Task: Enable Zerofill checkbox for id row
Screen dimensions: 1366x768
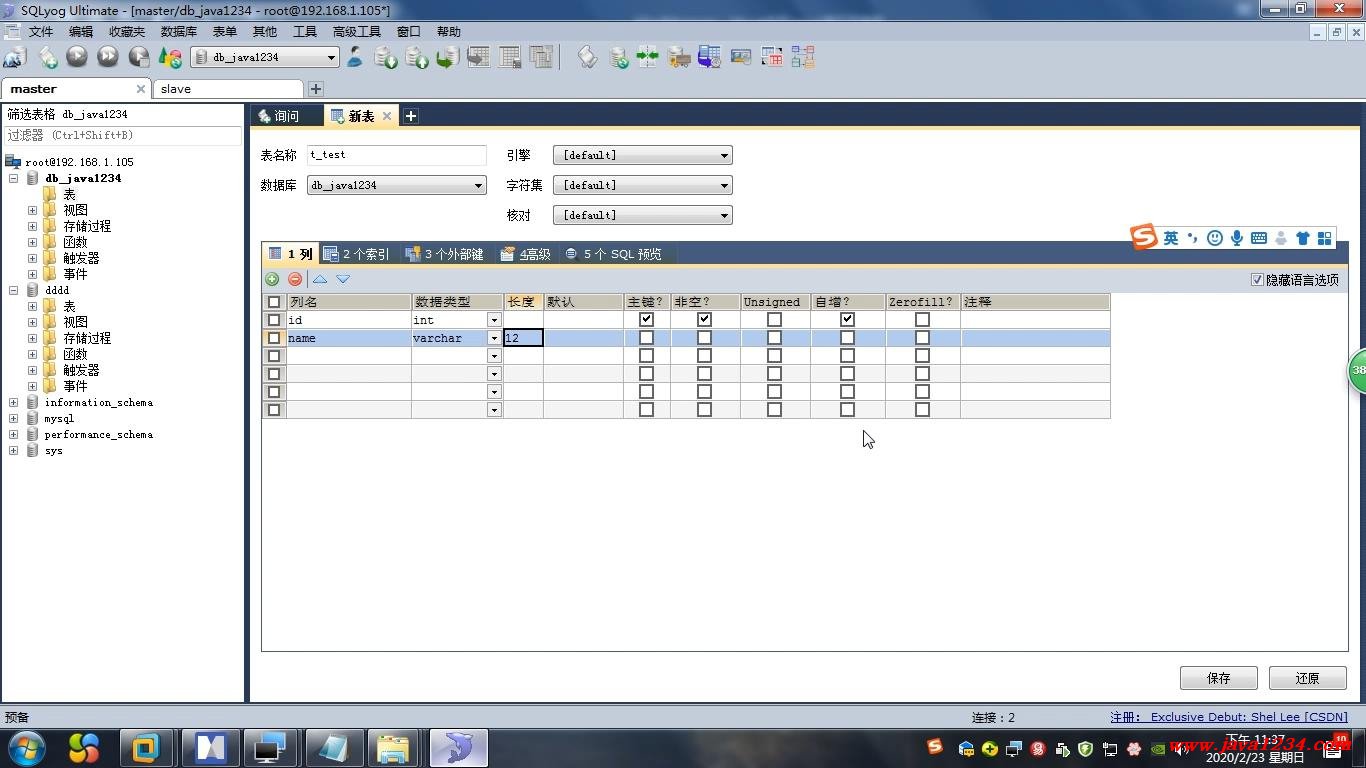Action: (x=922, y=320)
